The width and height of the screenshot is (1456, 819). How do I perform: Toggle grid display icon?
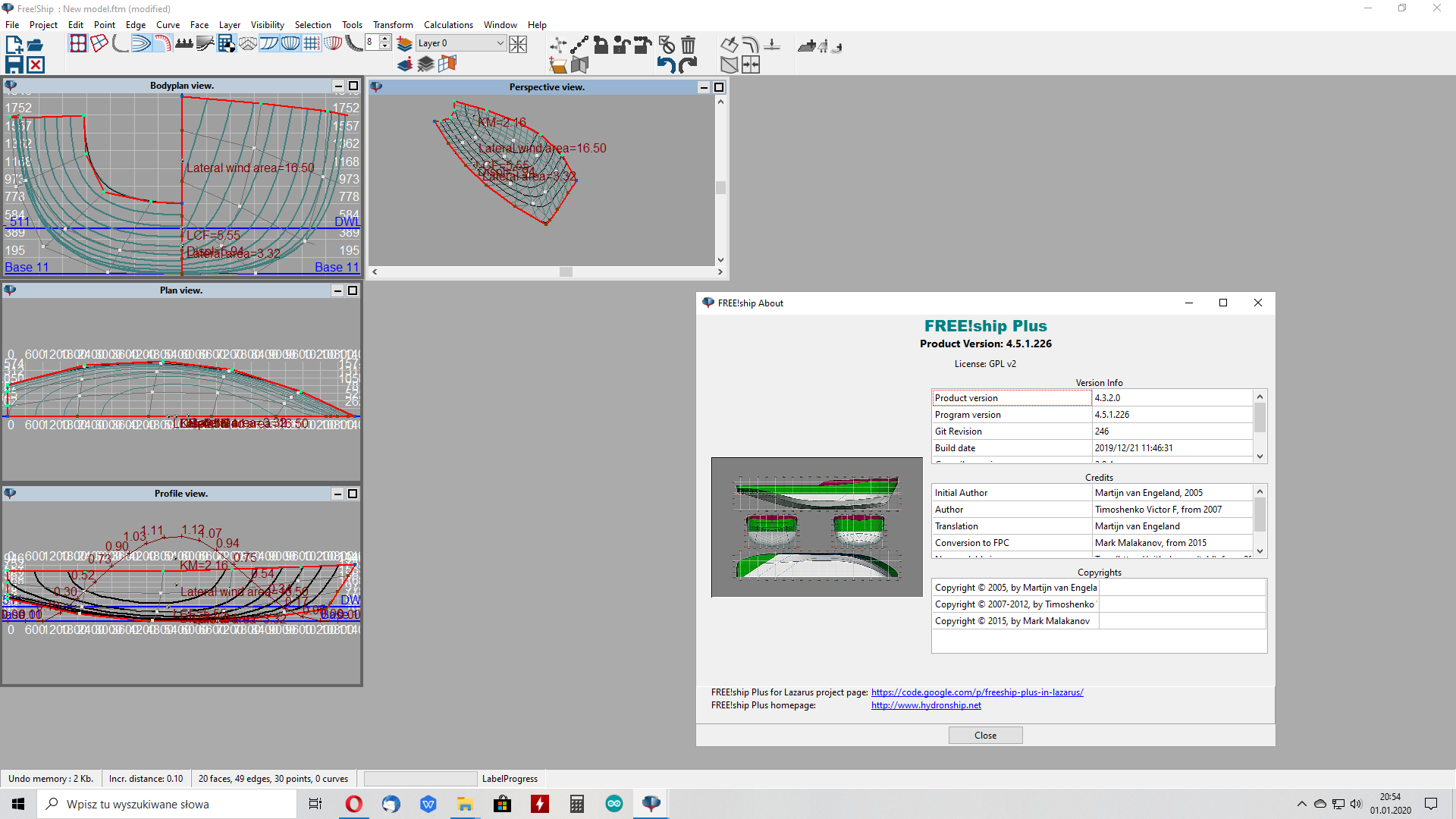coord(312,44)
